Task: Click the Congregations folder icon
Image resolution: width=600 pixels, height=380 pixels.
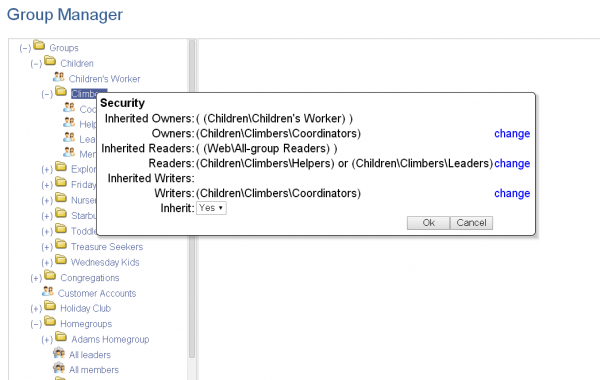Action: [50, 276]
